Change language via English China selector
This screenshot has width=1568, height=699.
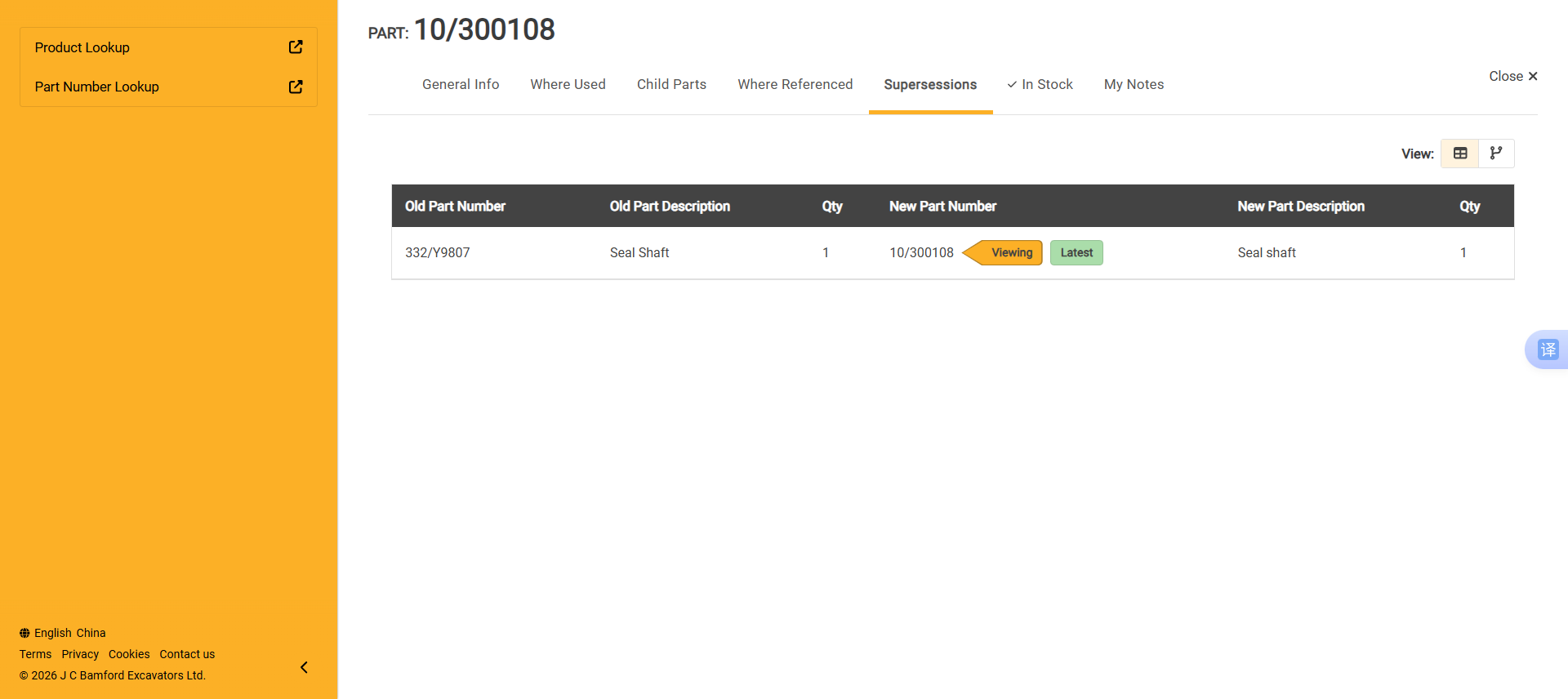tap(69, 633)
